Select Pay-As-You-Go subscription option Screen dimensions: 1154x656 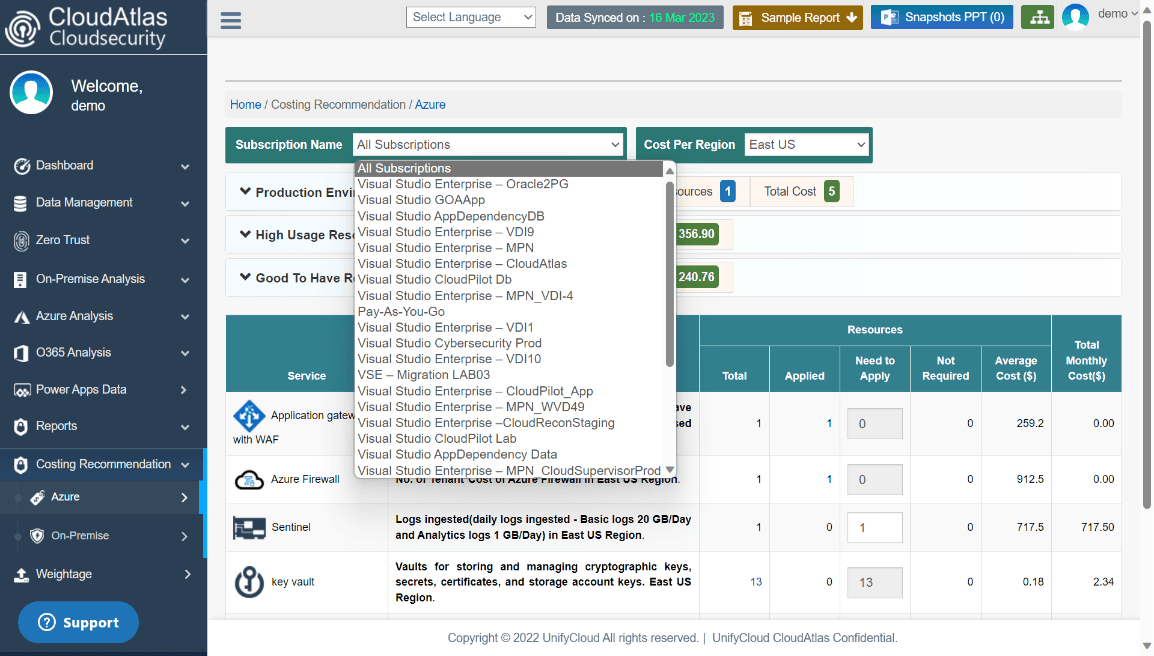[401, 311]
